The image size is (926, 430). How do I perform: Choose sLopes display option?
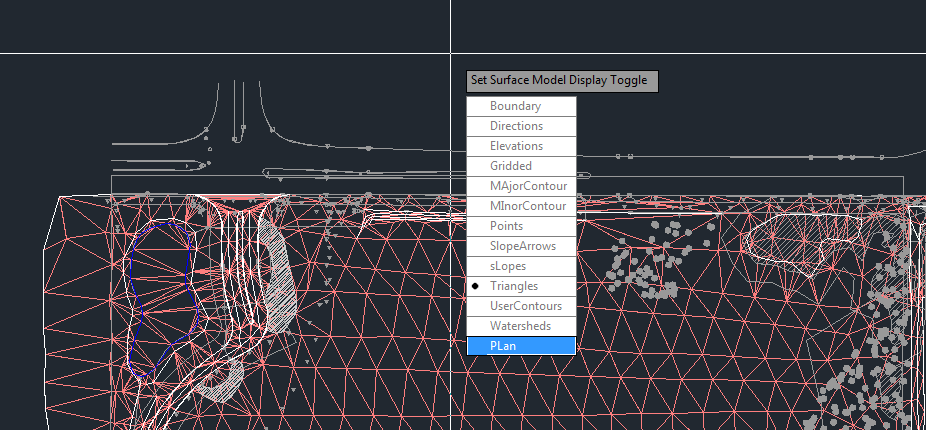(521, 266)
